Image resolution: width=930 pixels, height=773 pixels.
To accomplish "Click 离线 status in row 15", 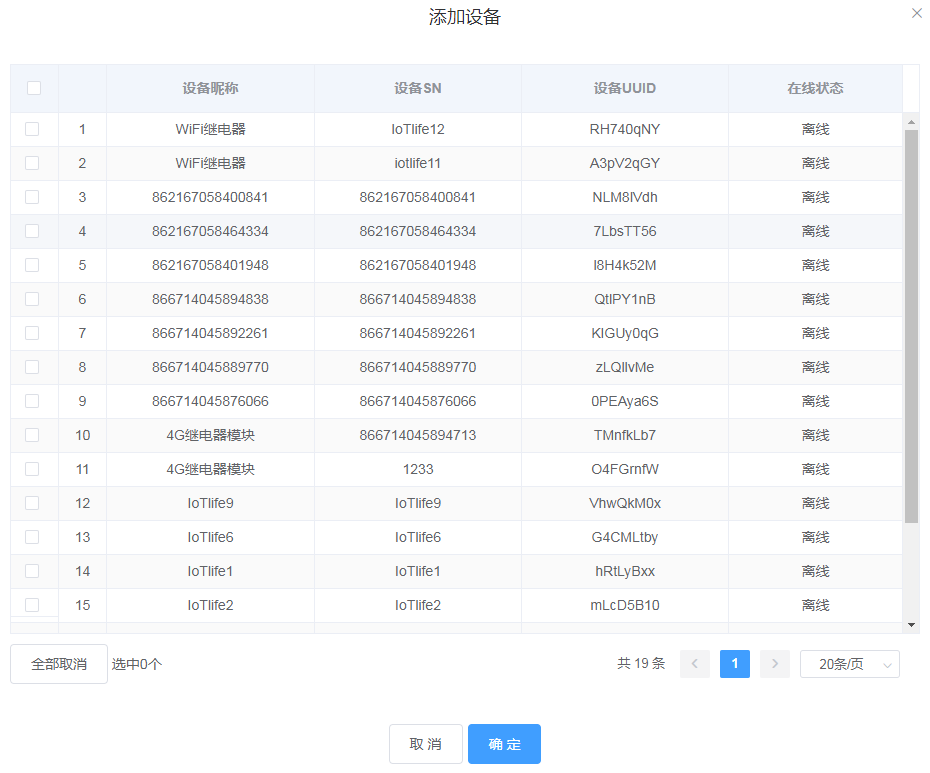I will tap(815, 605).
